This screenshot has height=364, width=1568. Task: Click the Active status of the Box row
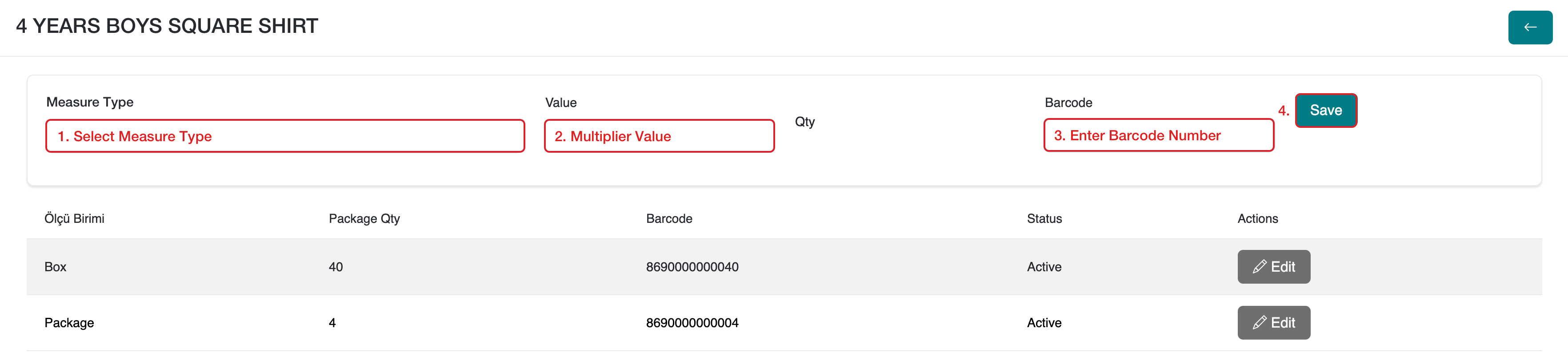click(x=1044, y=267)
